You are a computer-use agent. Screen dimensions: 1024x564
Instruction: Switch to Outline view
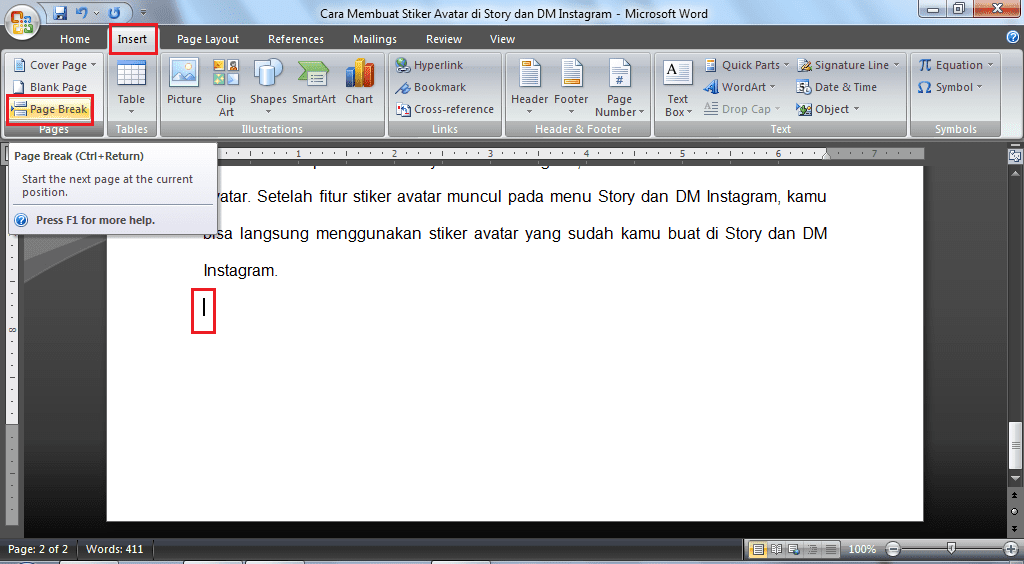click(x=812, y=549)
